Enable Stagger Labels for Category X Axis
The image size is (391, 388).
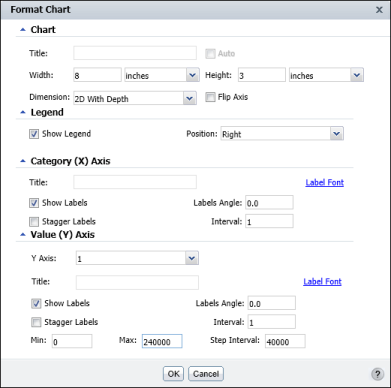tap(34, 222)
